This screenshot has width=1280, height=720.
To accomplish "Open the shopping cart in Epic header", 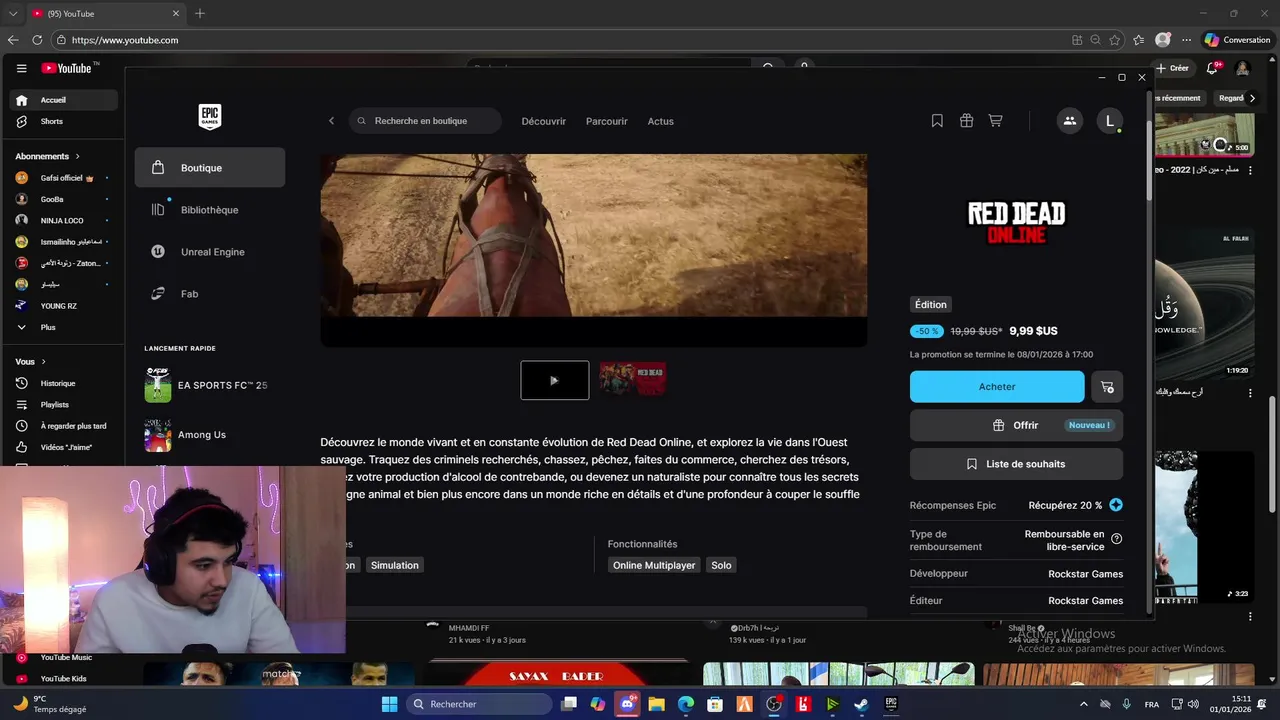I will click(x=995, y=121).
